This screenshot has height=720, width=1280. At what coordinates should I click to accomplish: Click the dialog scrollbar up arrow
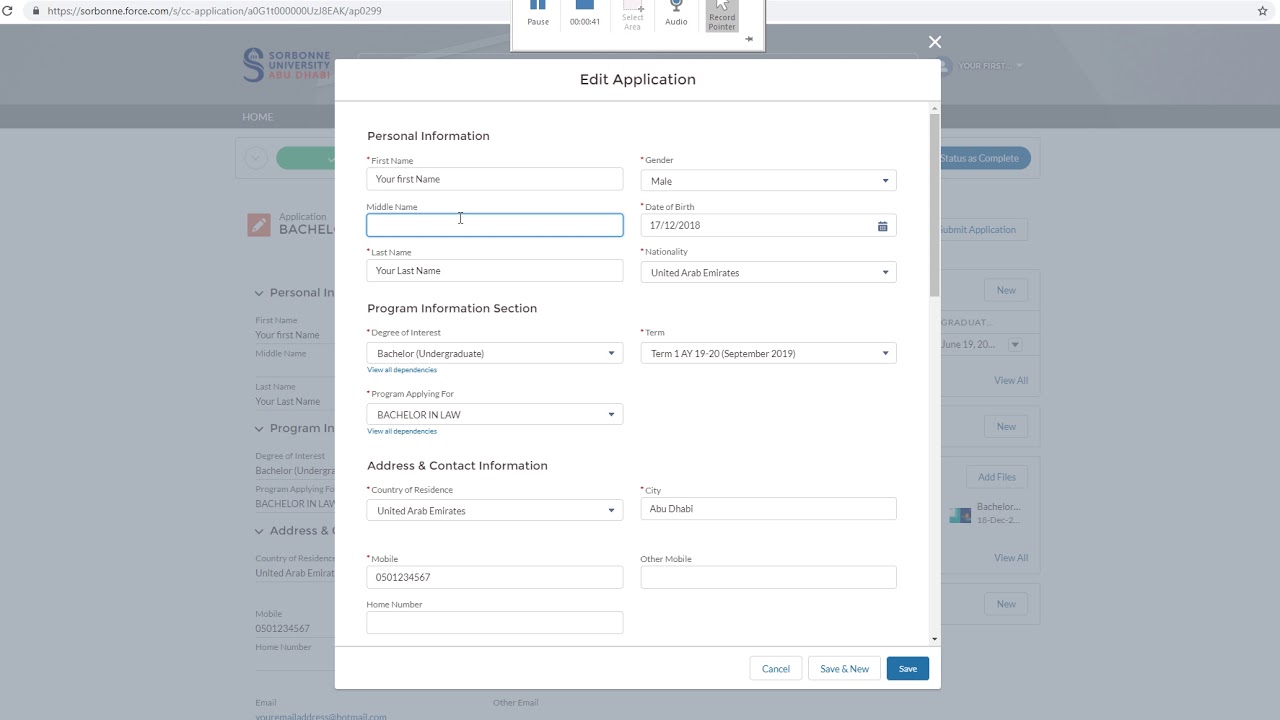pos(935,108)
